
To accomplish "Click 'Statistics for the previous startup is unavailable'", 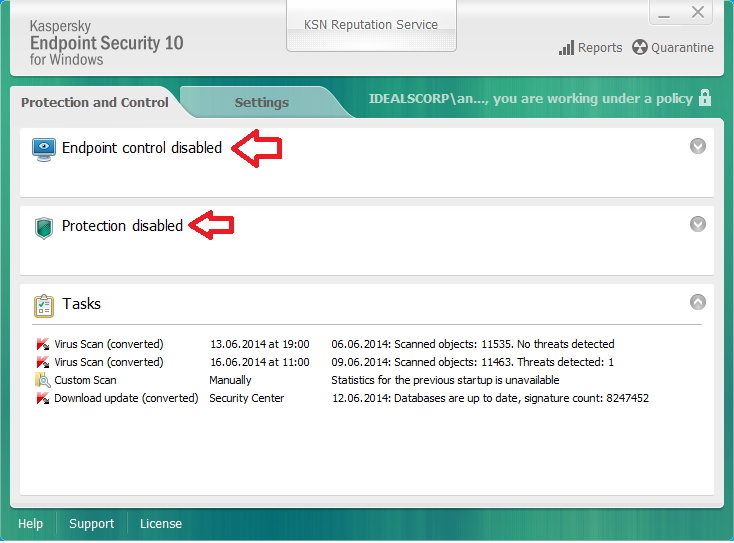I will click(445, 380).
